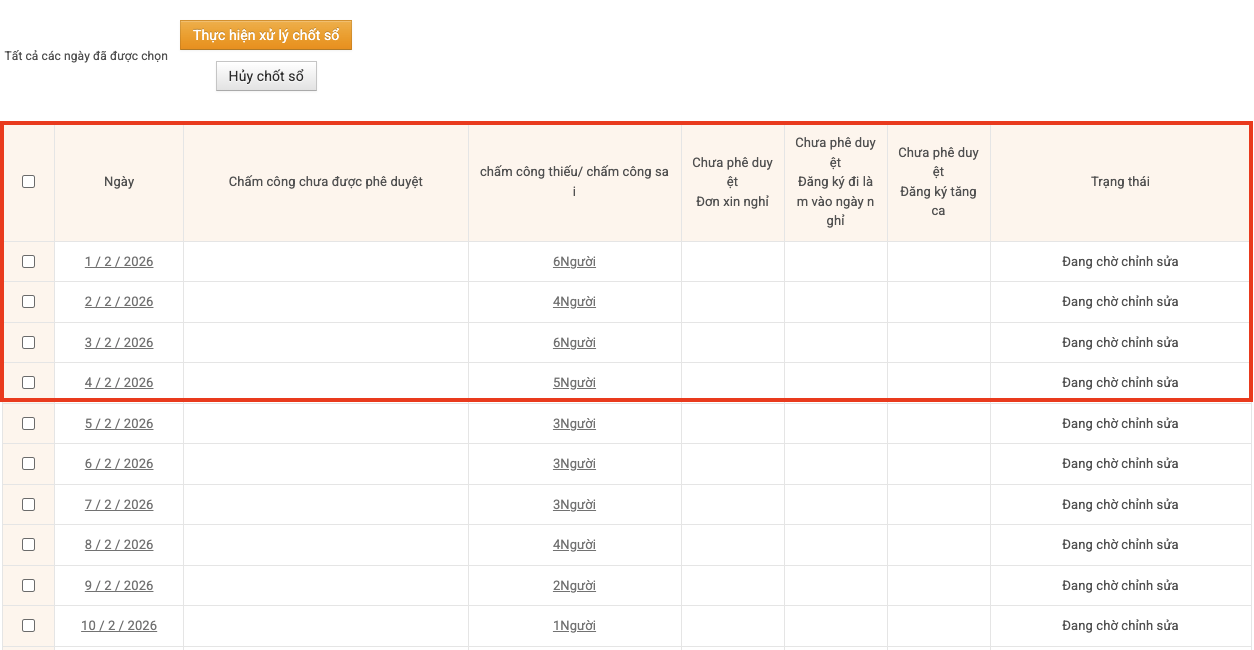
Task: Open the date link 1 / 2 / 2026
Action: coord(119,262)
